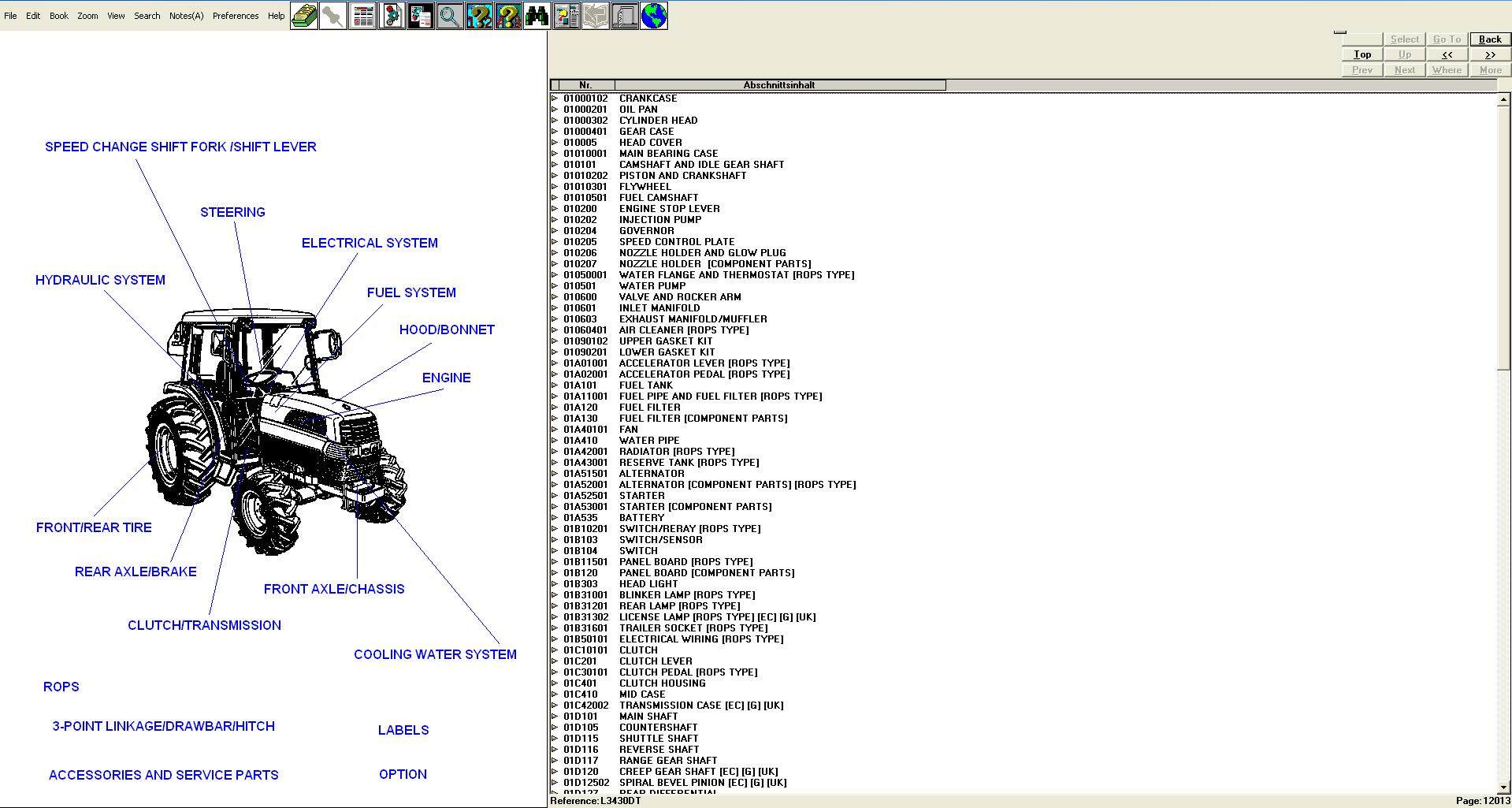Click the A?B alphabetic help icon
This screenshot has width=1512, height=808.
[x=508, y=16]
